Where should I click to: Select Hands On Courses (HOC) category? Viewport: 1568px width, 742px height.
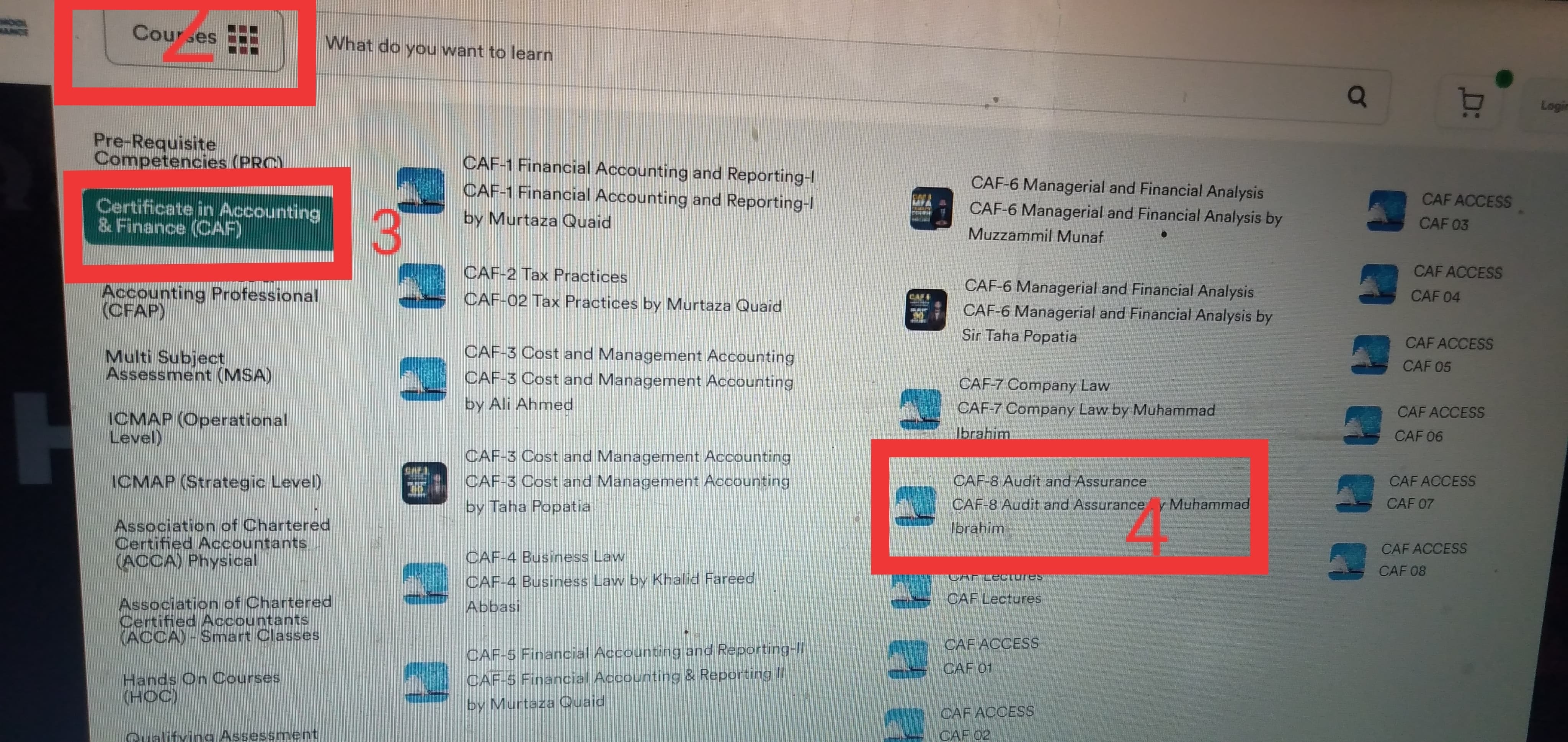click(201, 687)
